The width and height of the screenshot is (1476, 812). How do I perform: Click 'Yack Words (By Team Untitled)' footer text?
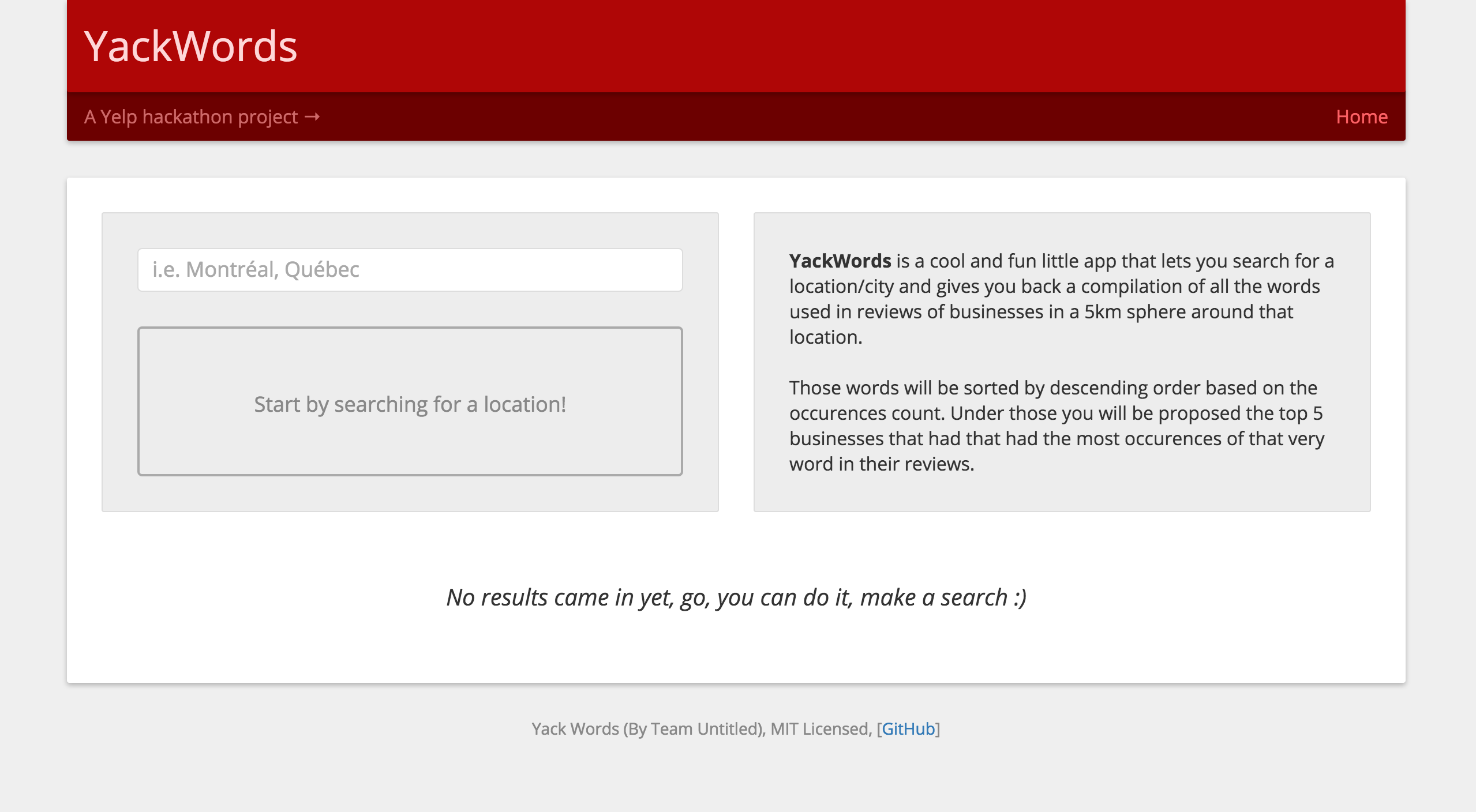point(647,729)
